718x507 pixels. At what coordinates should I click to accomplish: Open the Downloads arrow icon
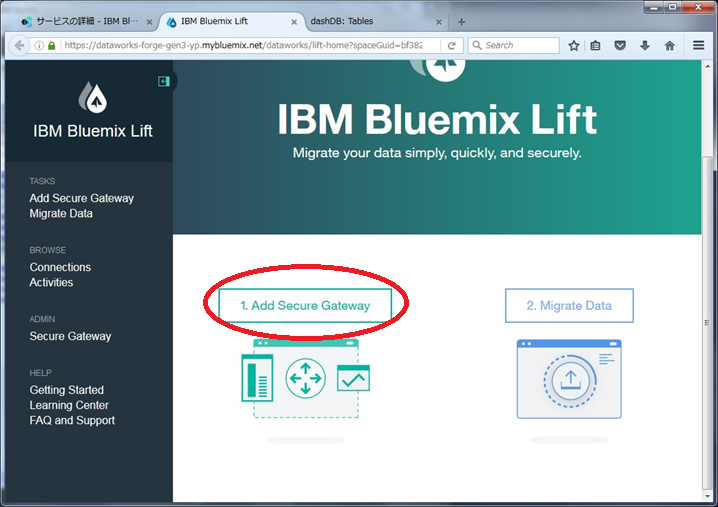pyautogui.click(x=645, y=46)
